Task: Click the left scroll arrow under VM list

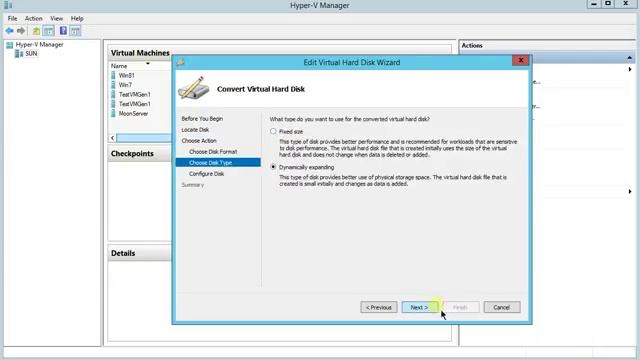Action: 112,138
